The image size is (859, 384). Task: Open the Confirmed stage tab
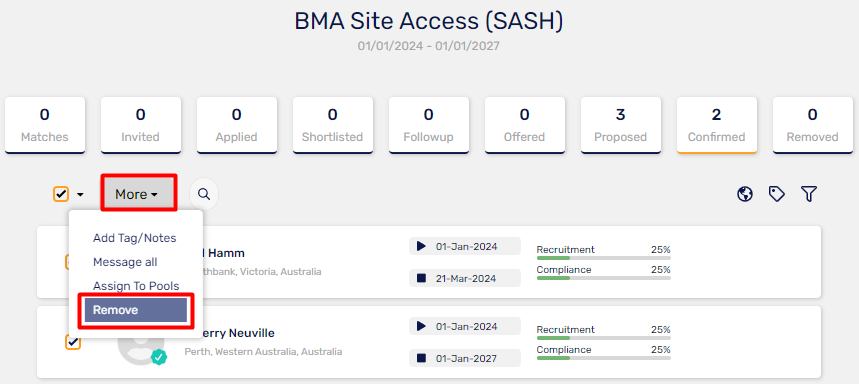(x=717, y=125)
